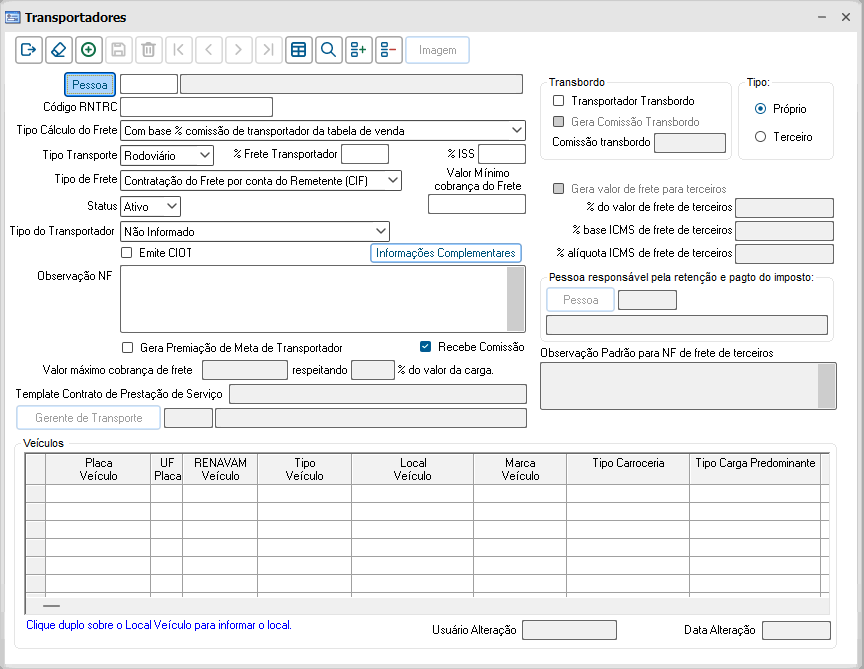Enable Gera Premiação de Meta de Transportador

pos(127,348)
